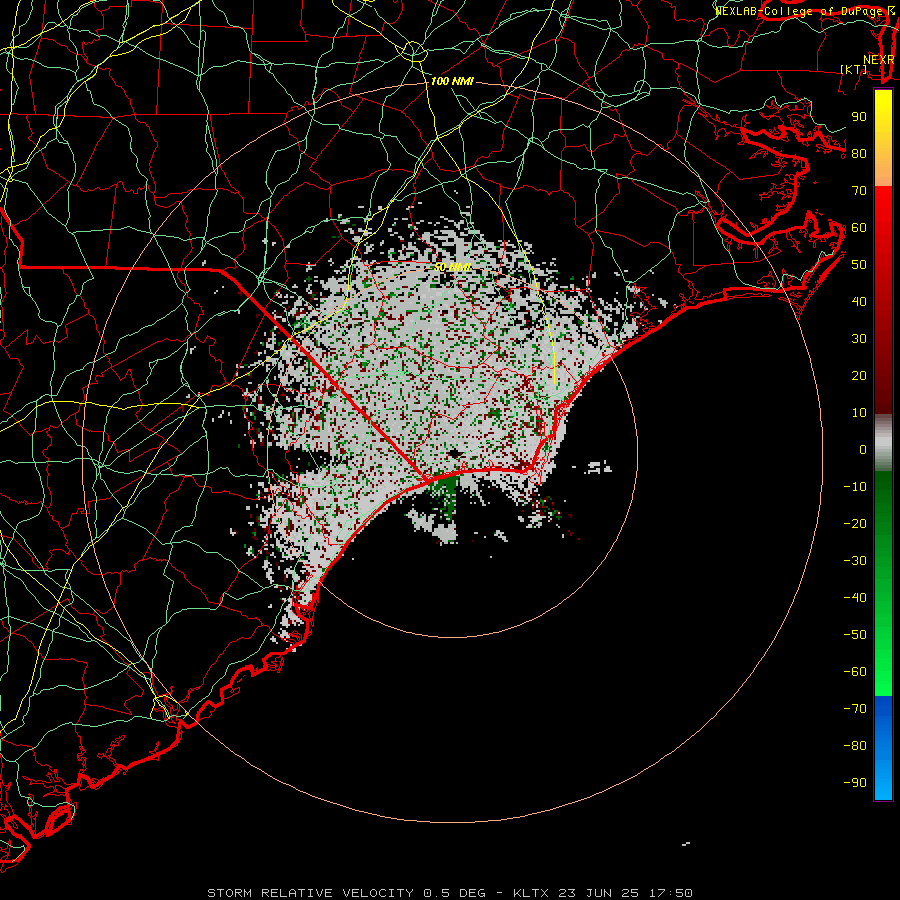Click the "80" value on the velocity scale
Screen dimensions: 900x900
(859, 154)
